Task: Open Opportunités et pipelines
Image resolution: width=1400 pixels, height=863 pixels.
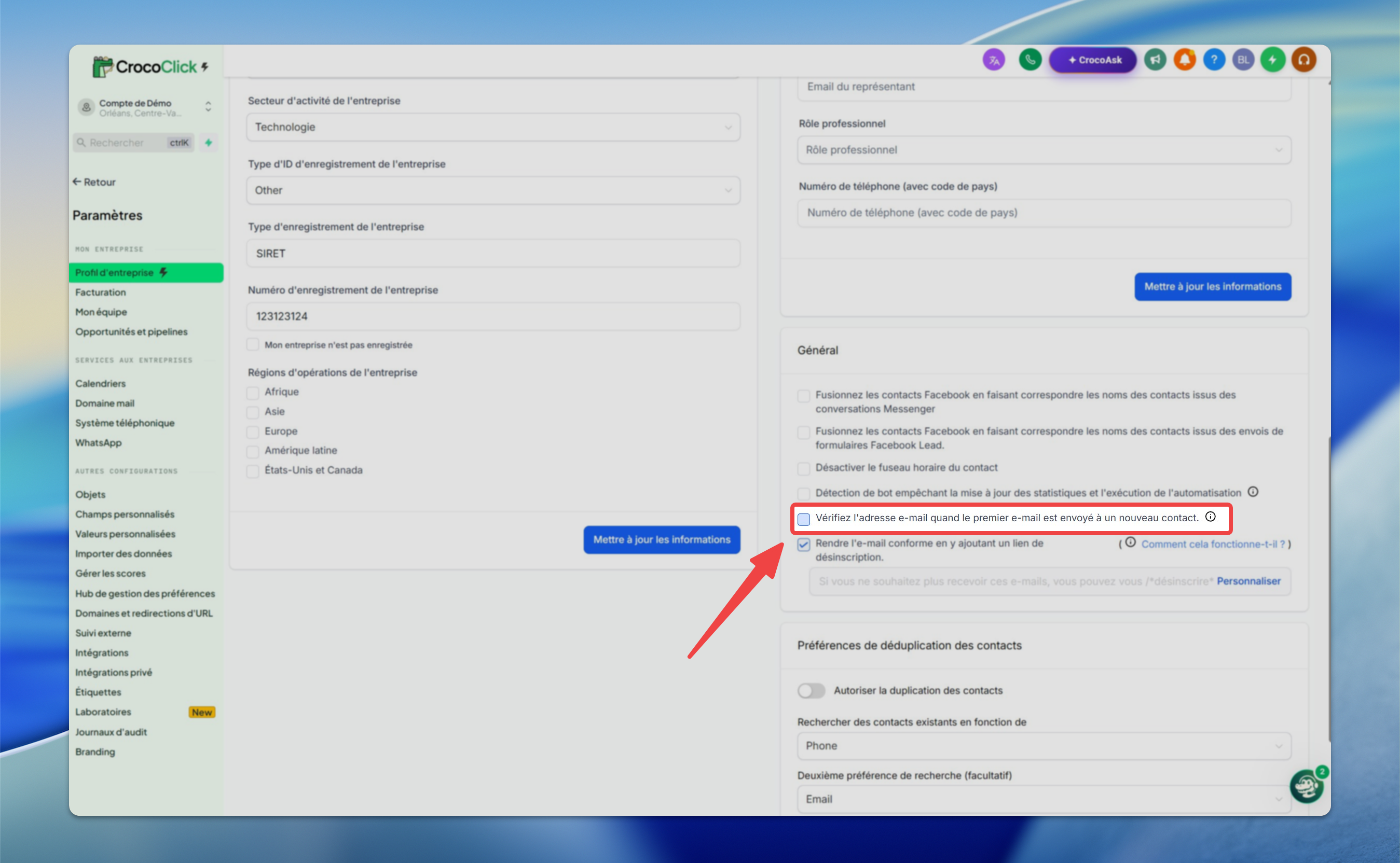Action: 131,331
